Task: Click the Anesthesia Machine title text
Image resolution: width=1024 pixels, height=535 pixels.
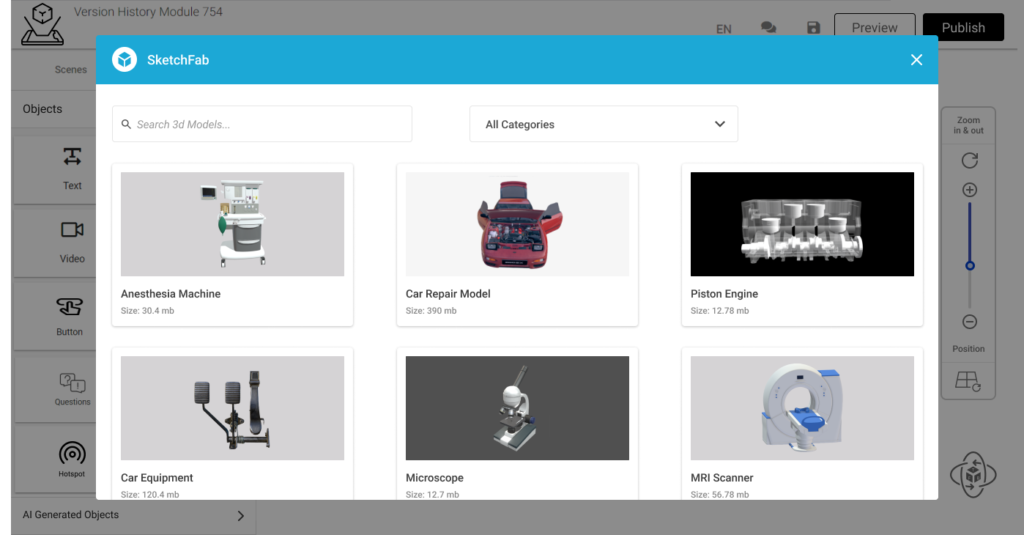Action: 170,294
